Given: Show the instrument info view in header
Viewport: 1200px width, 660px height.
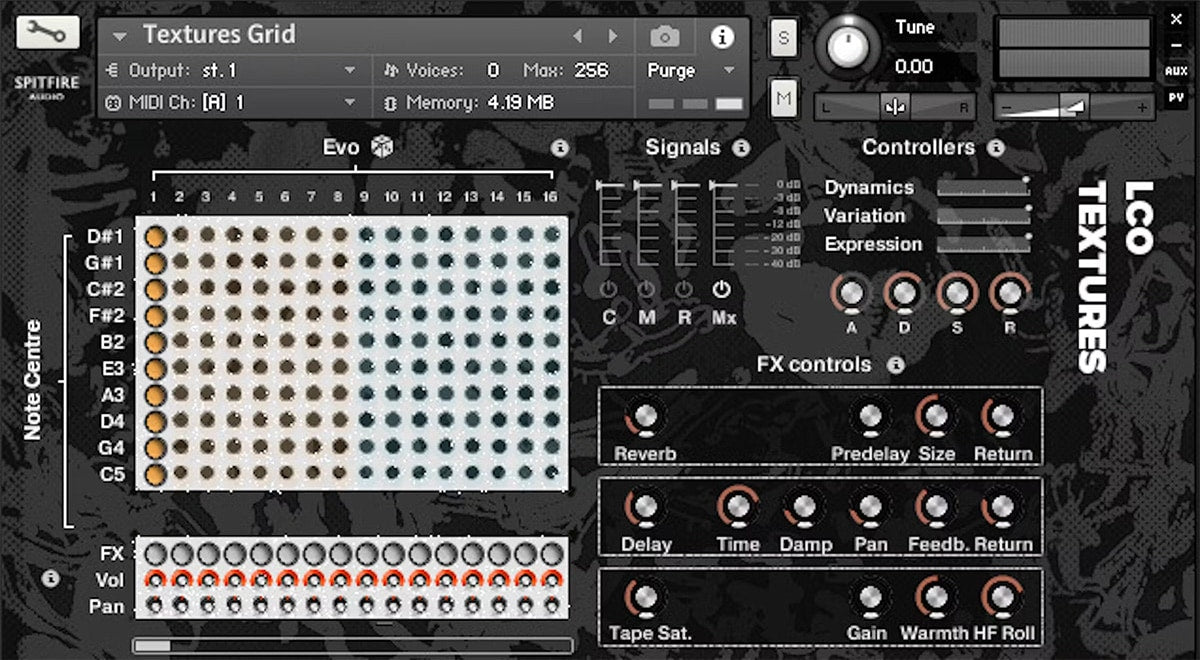Looking at the screenshot, I should point(722,37).
